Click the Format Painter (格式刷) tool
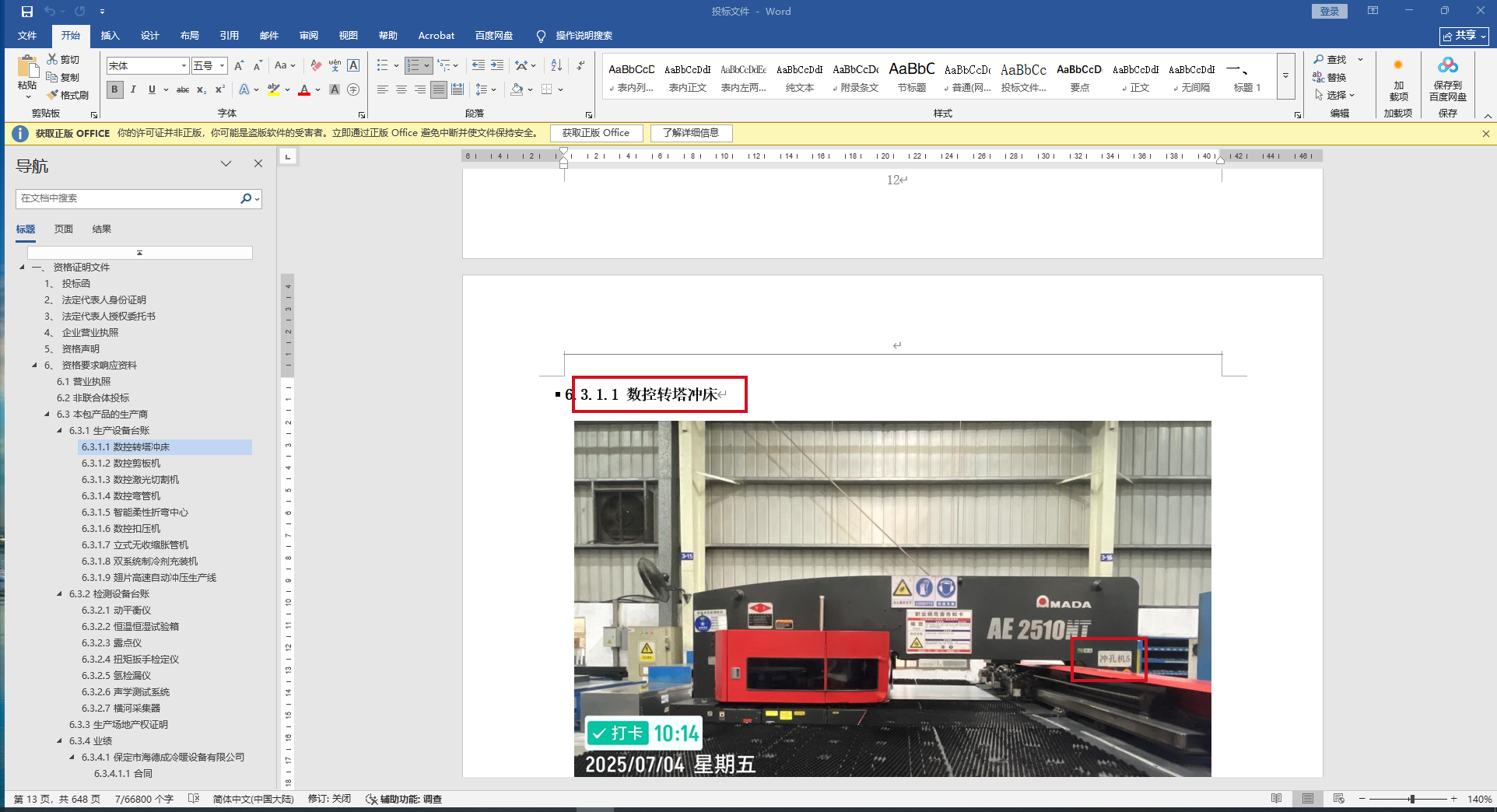 pyautogui.click(x=68, y=95)
